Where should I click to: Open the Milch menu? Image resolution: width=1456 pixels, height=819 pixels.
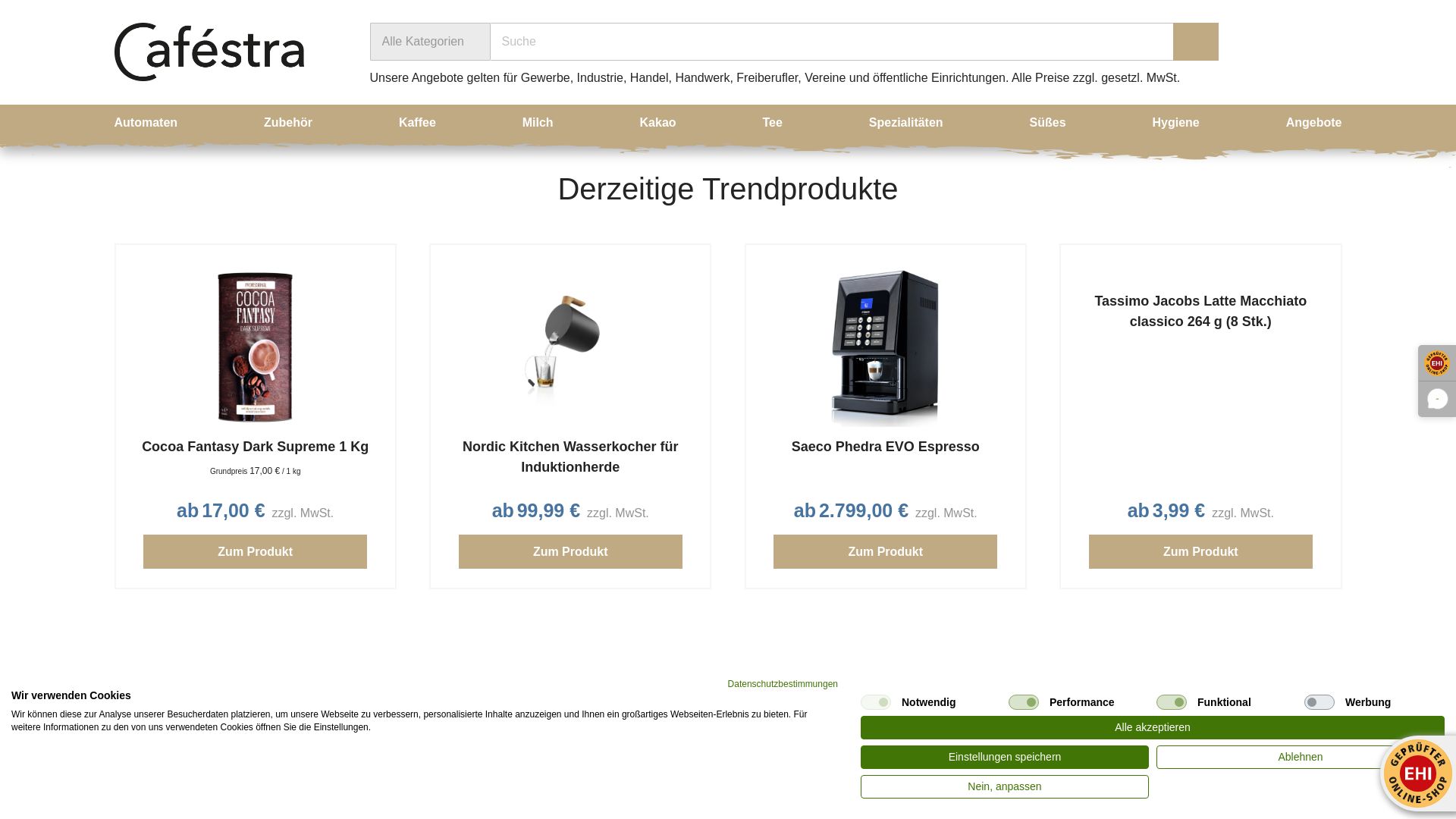coord(538,123)
